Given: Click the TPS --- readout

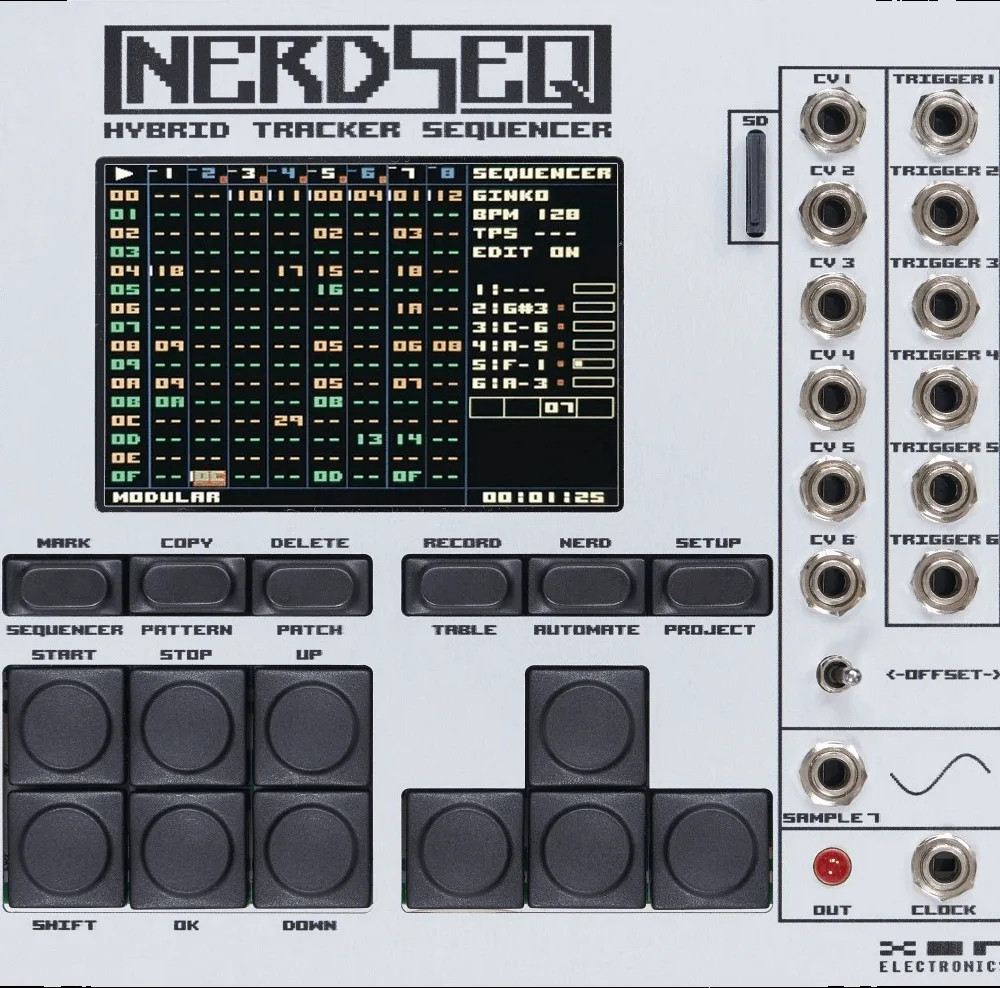Looking at the screenshot, I should (524, 233).
